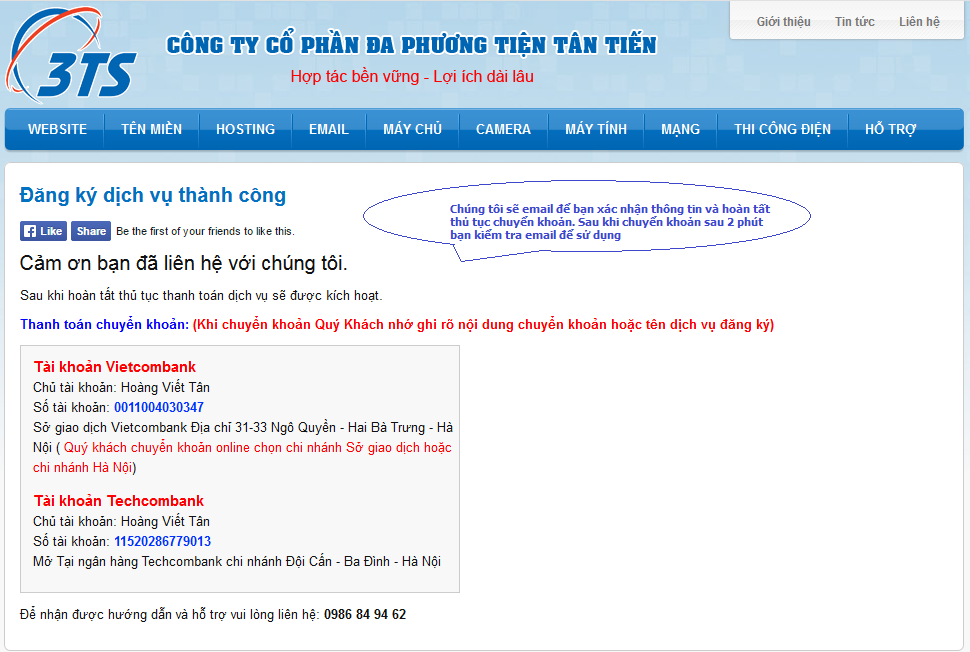Click the Tài khoản Vietcombank heading
The width and height of the screenshot is (970, 652).
(115, 367)
